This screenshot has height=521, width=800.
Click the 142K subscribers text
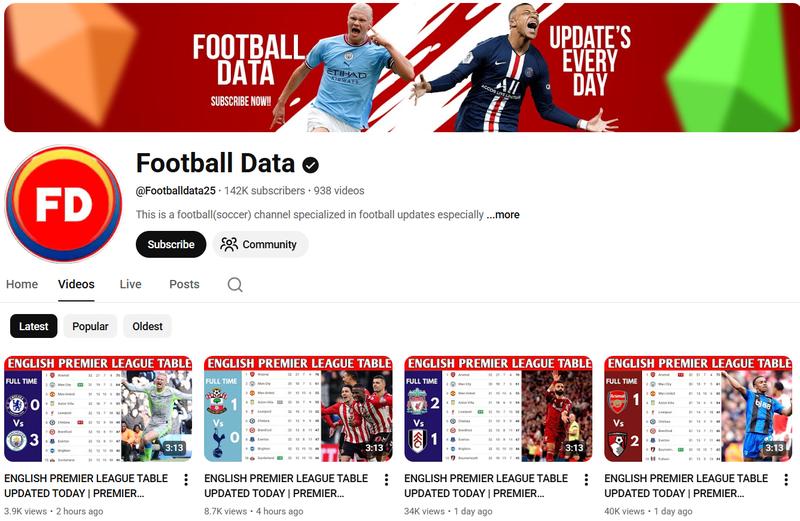click(265, 191)
